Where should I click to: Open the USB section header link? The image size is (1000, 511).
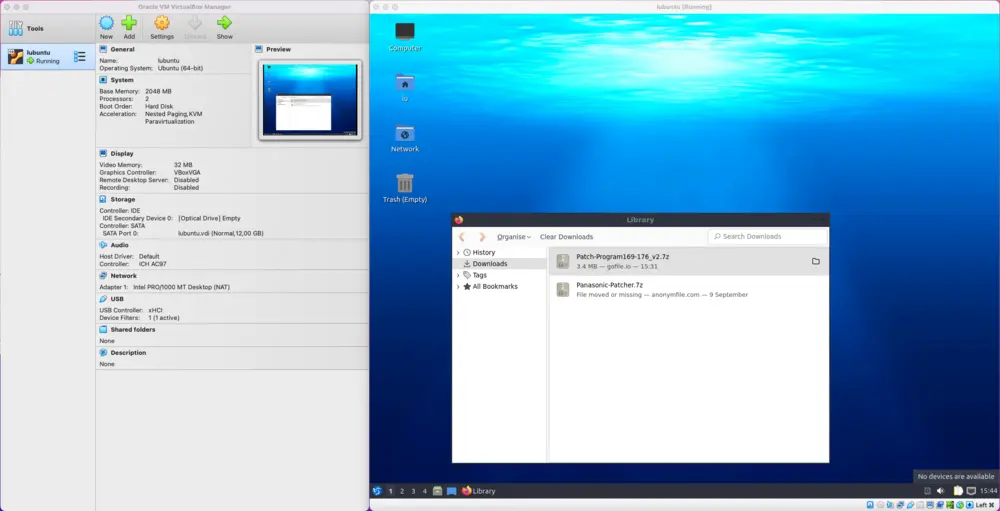tap(117, 299)
